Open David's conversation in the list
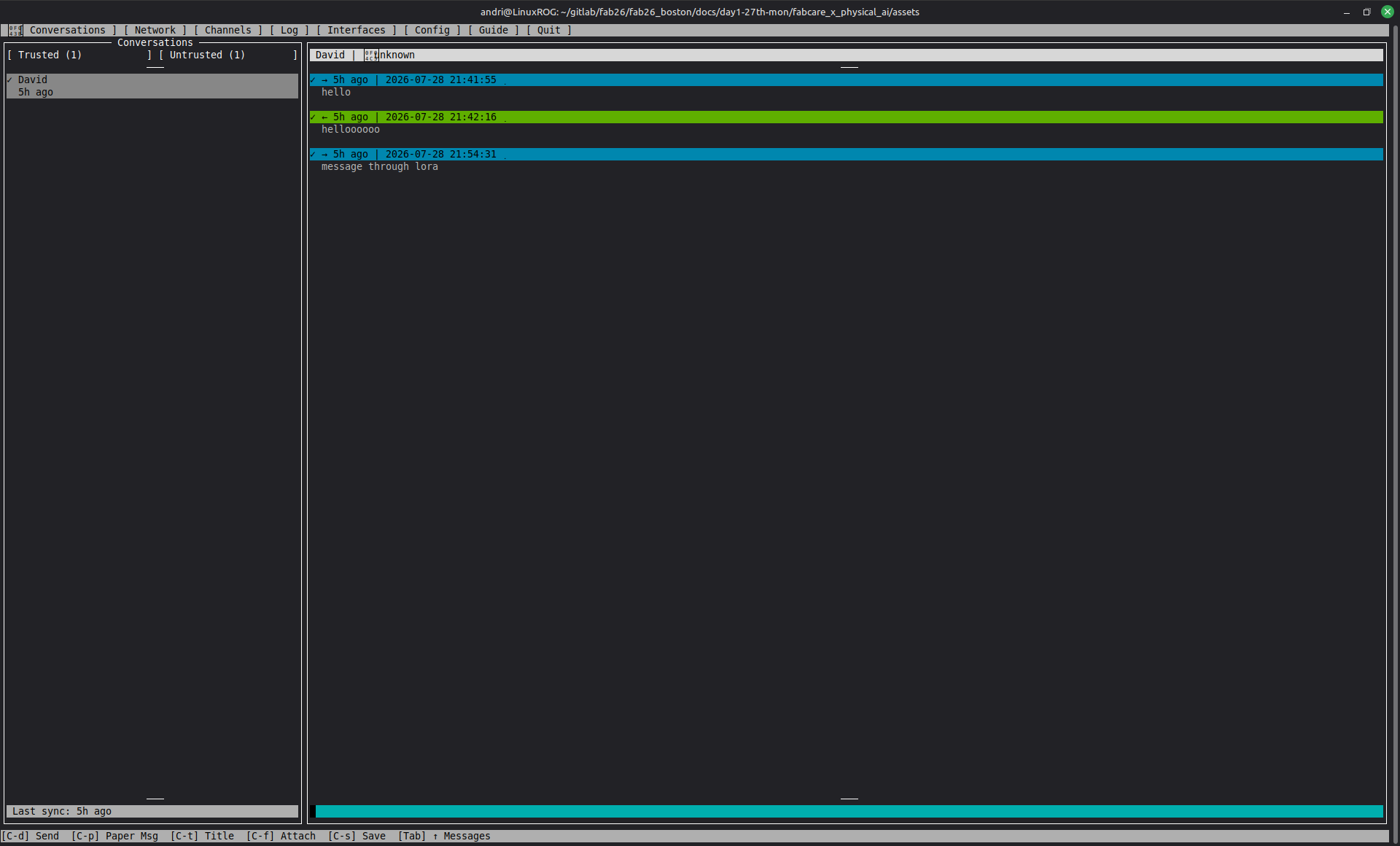Image resolution: width=1400 pixels, height=846 pixels. (x=152, y=86)
